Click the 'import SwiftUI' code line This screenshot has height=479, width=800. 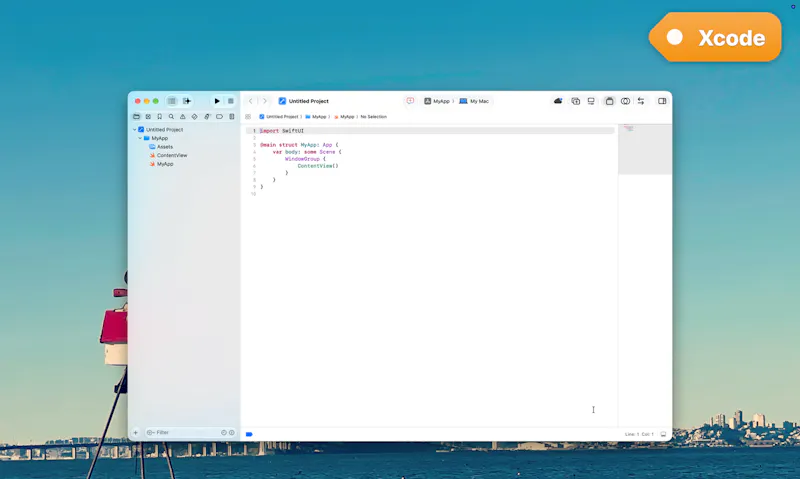(282, 131)
